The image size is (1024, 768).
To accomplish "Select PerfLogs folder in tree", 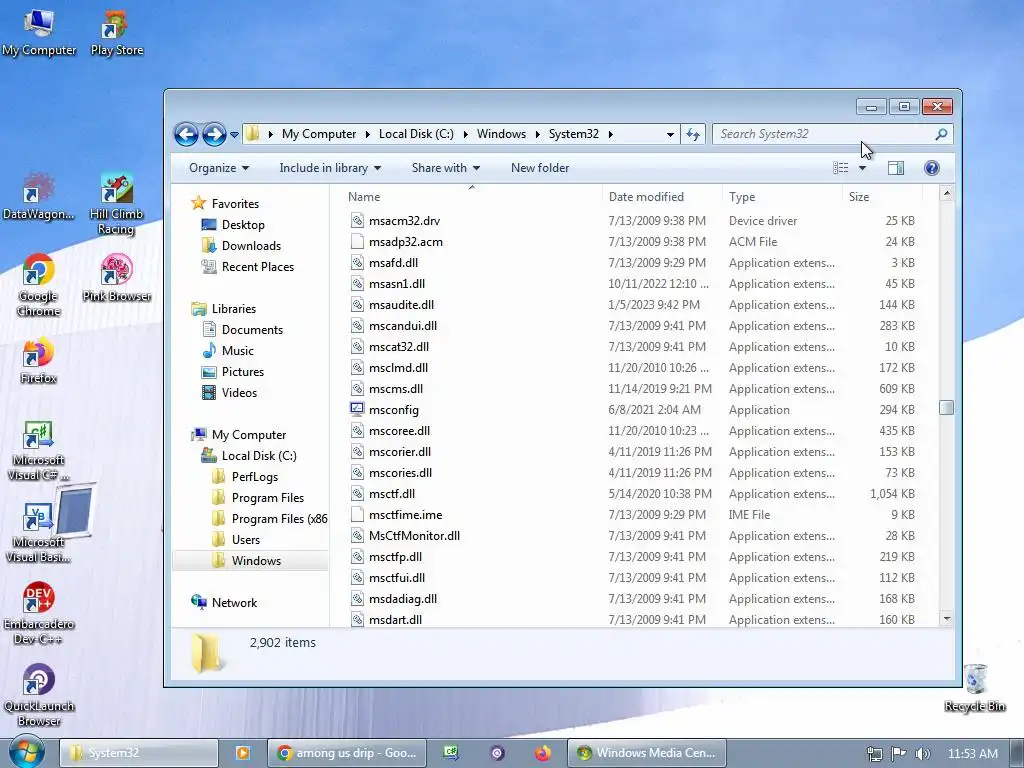I will 246,477.
